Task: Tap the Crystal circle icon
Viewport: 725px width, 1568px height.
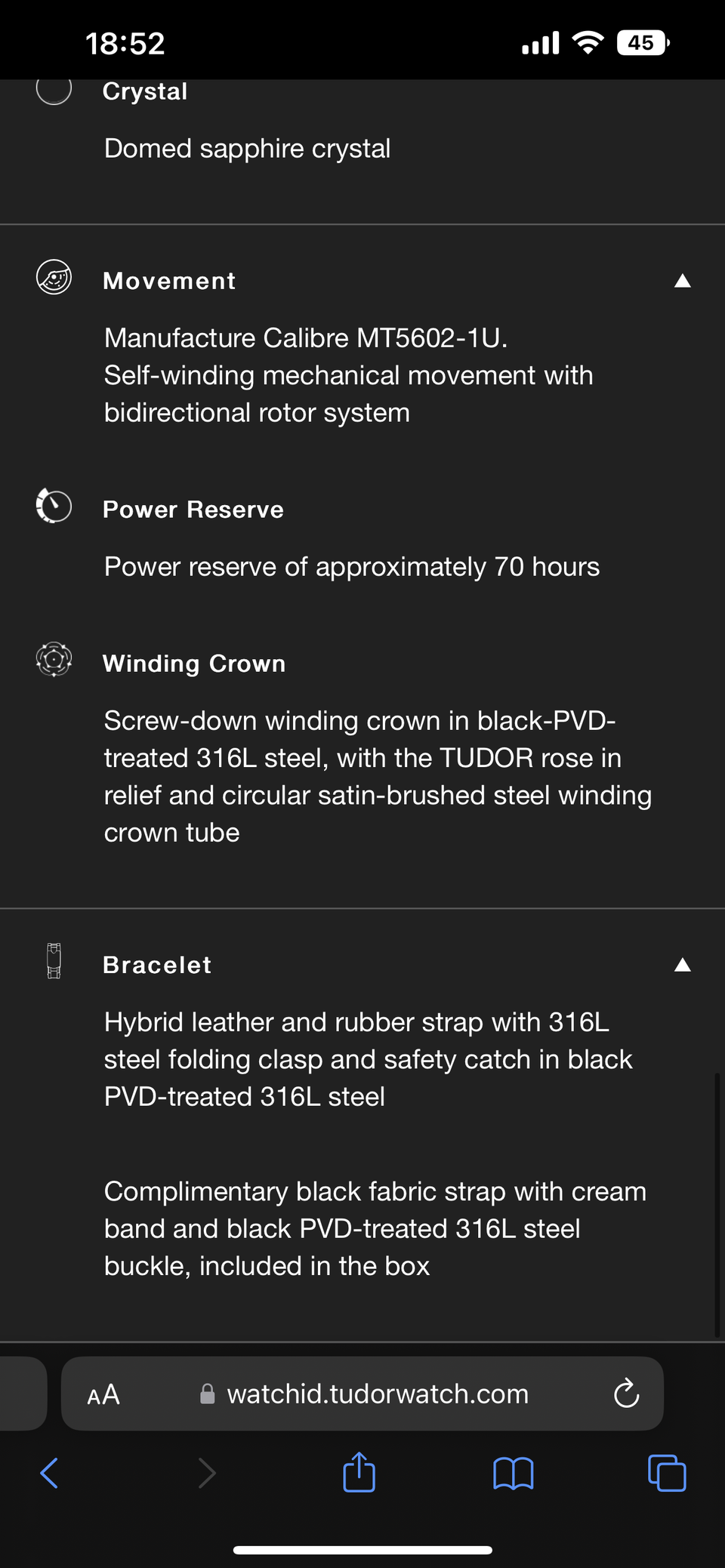Action: [54, 89]
